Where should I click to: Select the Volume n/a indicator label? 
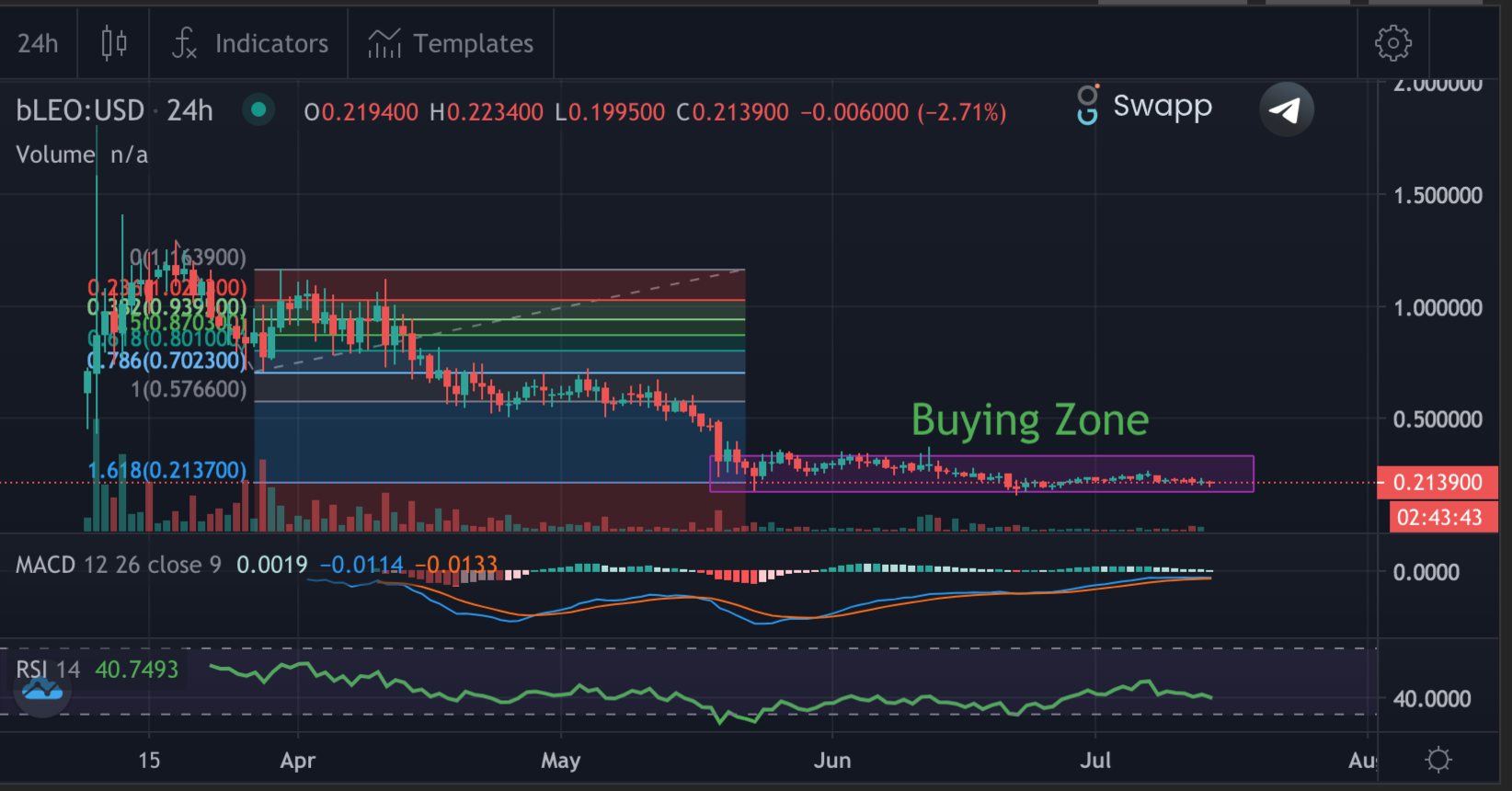click(x=82, y=155)
